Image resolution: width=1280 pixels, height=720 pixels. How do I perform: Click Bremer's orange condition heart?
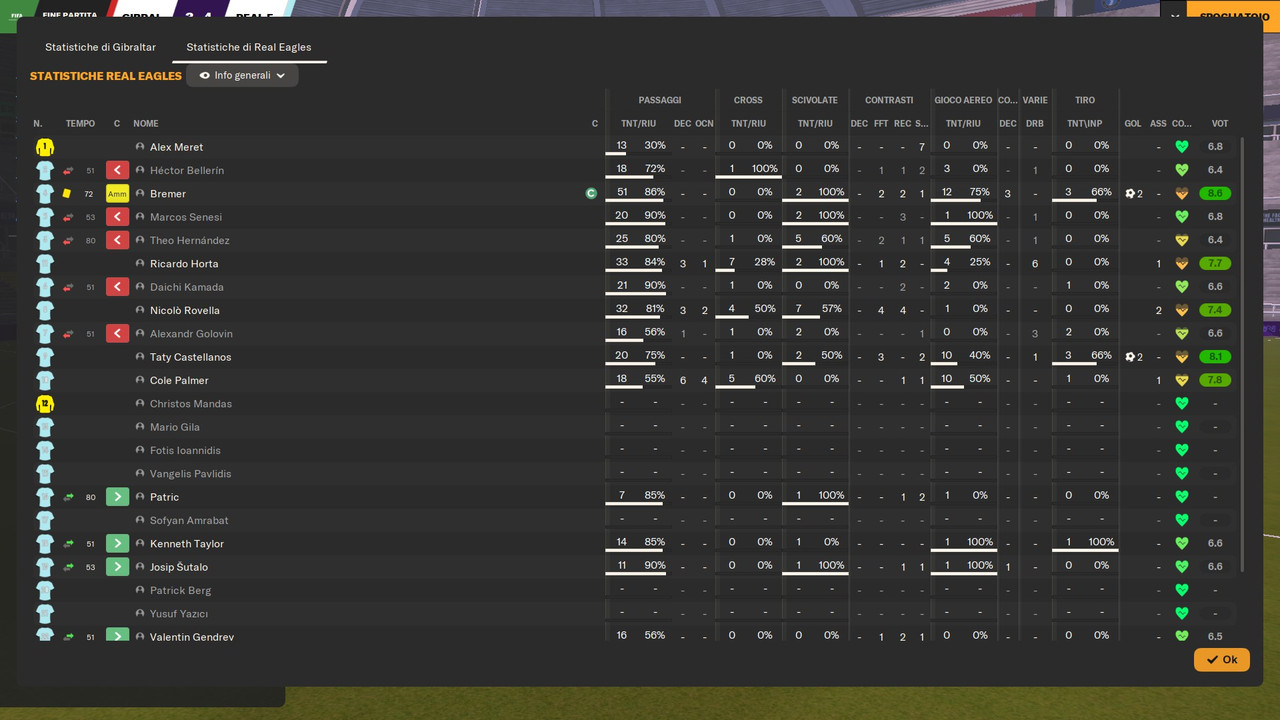click(x=1181, y=194)
